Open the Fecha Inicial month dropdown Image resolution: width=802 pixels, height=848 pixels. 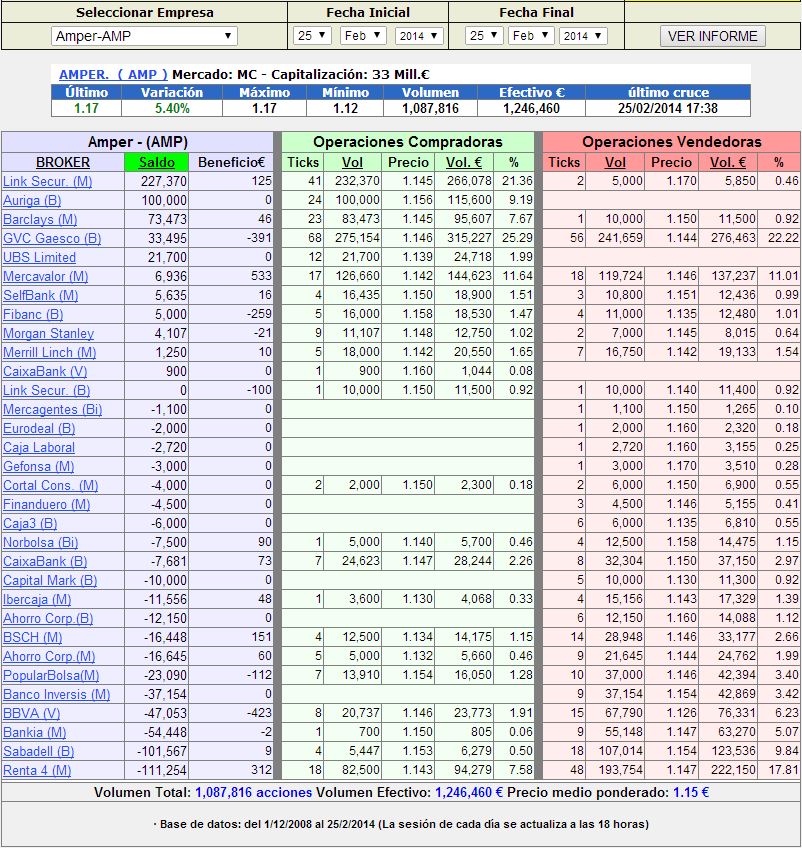(x=362, y=36)
